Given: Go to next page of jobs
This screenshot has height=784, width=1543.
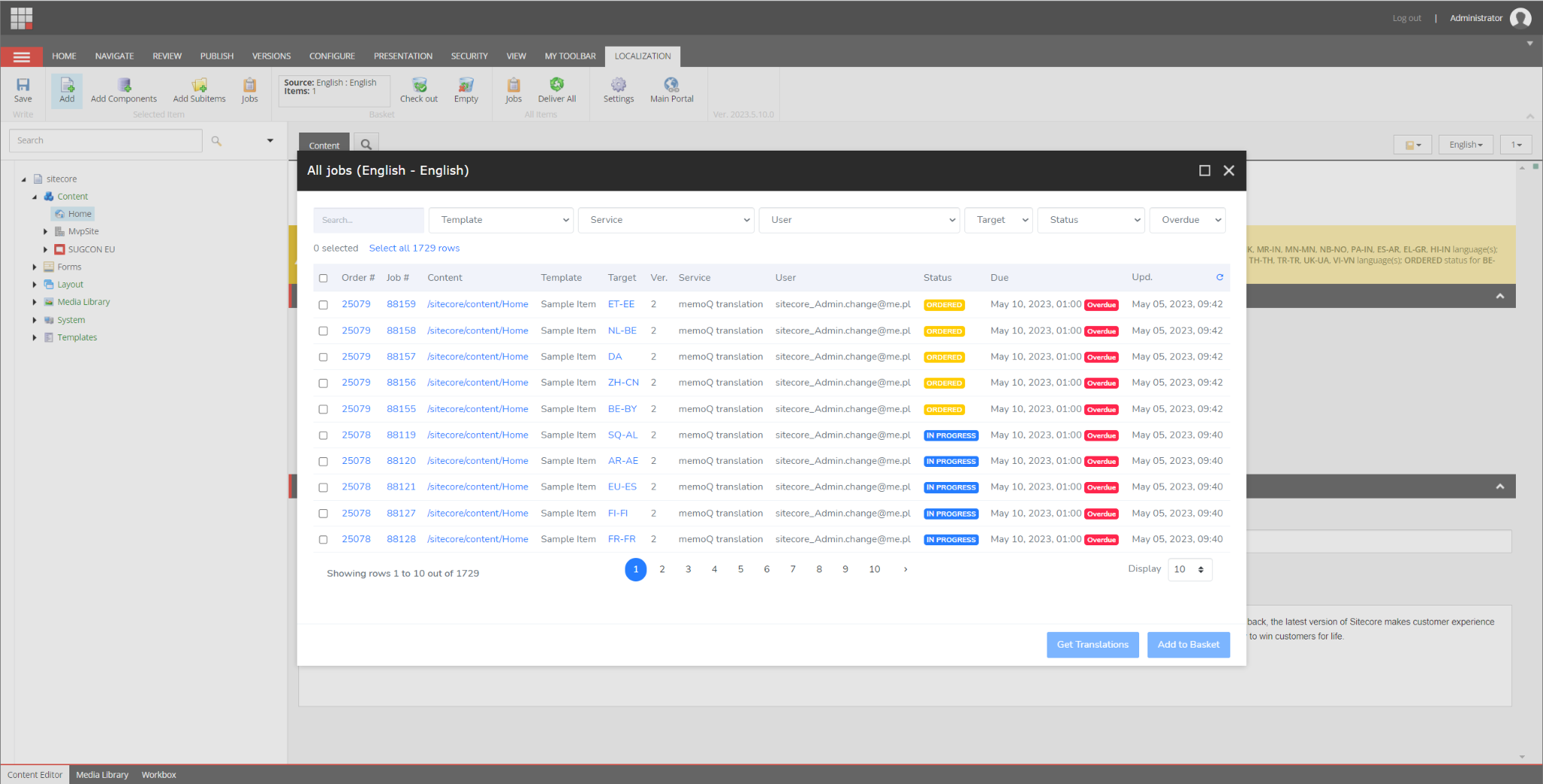Looking at the screenshot, I should tap(906, 569).
